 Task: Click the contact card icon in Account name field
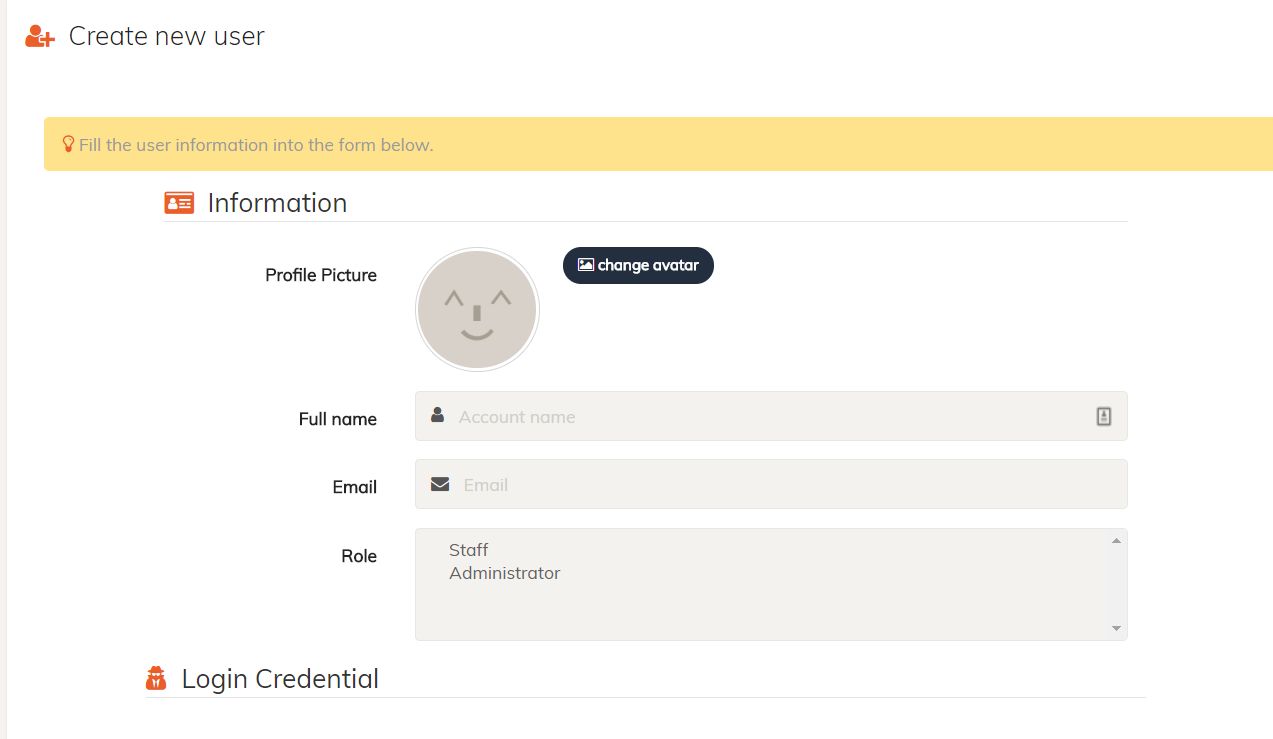[x=1103, y=417]
